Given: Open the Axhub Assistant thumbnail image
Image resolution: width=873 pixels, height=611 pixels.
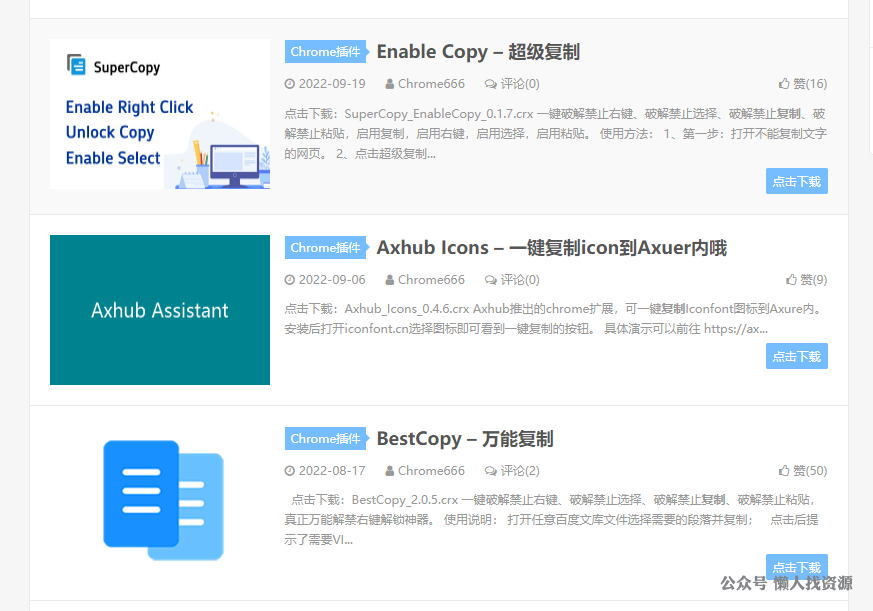Looking at the screenshot, I should pos(160,310).
